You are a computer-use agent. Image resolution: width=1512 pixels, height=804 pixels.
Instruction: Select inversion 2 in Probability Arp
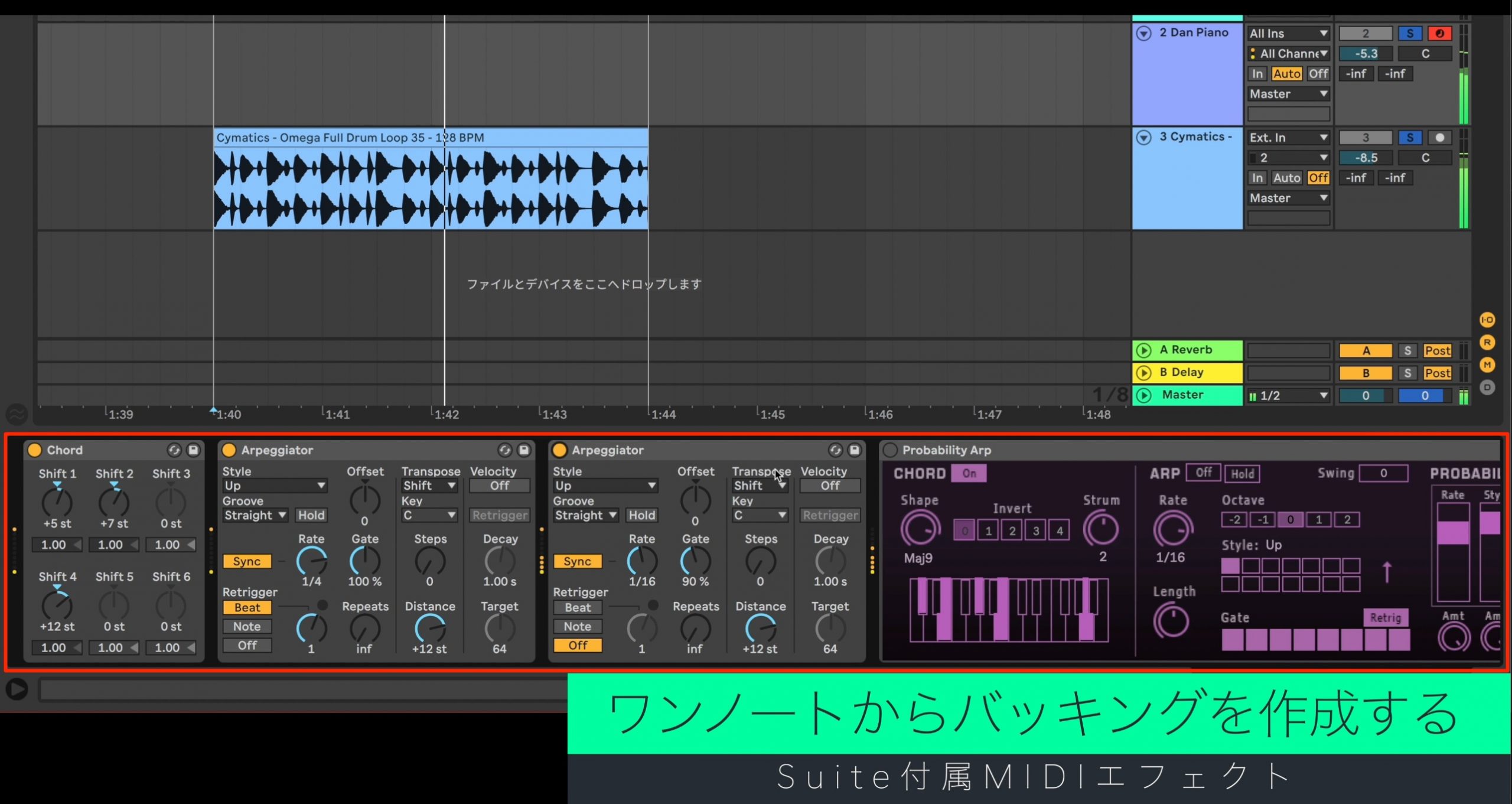coord(1012,530)
